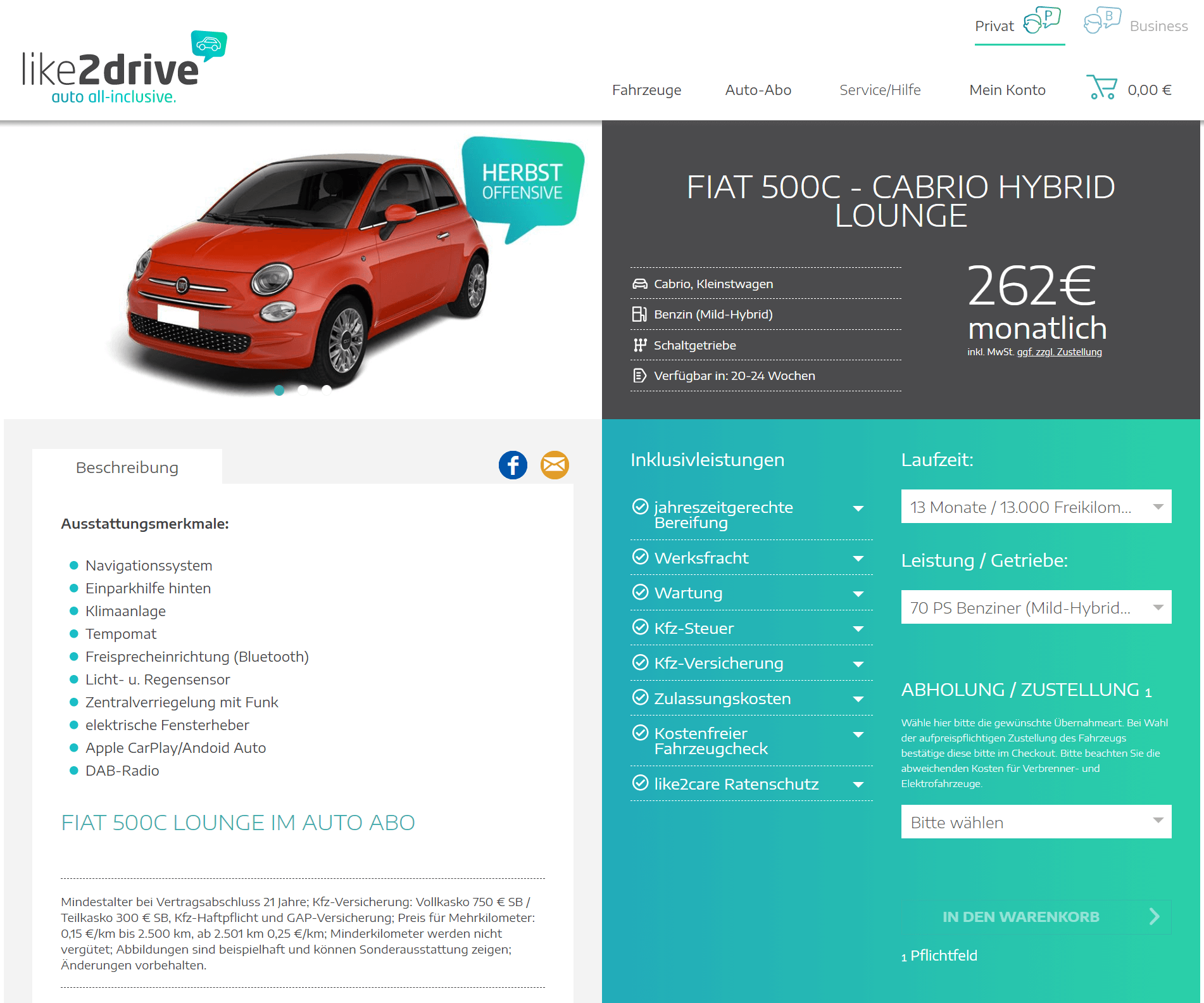Expand Werksfracht details
1204x1003 pixels.
(858, 558)
